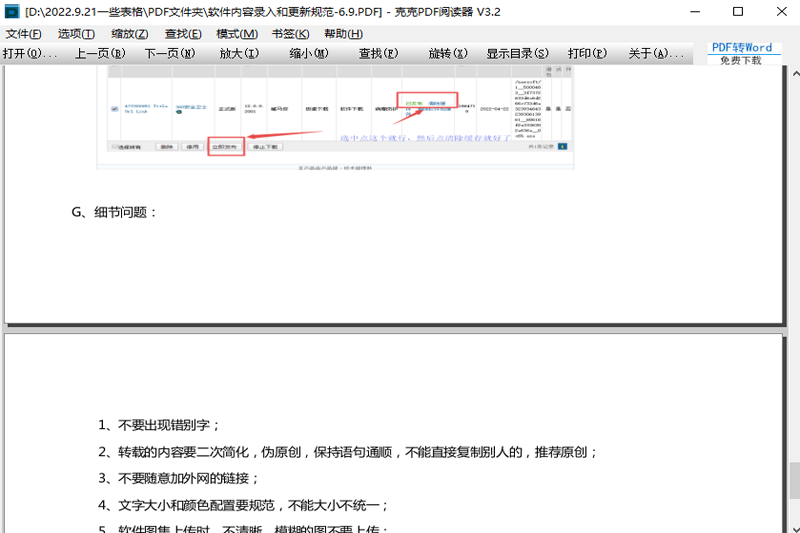Expand the 缩放(Z) zoom menu

130,34
